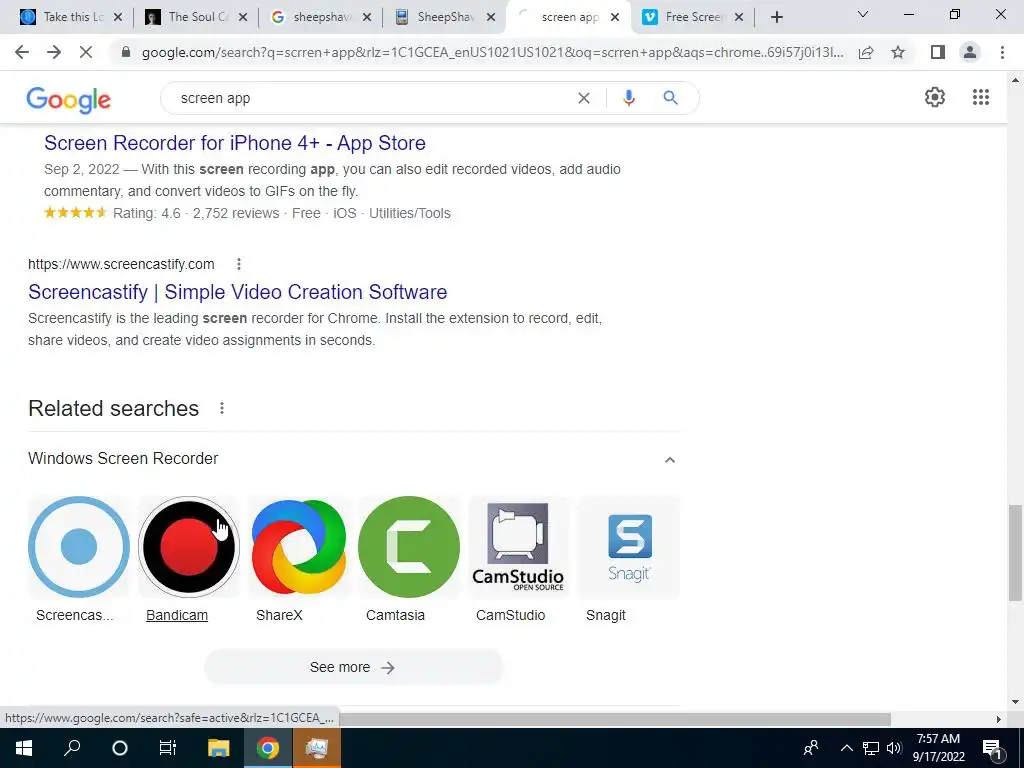
Task: Open options for screencastify.com result
Action: pyautogui.click(x=239, y=264)
